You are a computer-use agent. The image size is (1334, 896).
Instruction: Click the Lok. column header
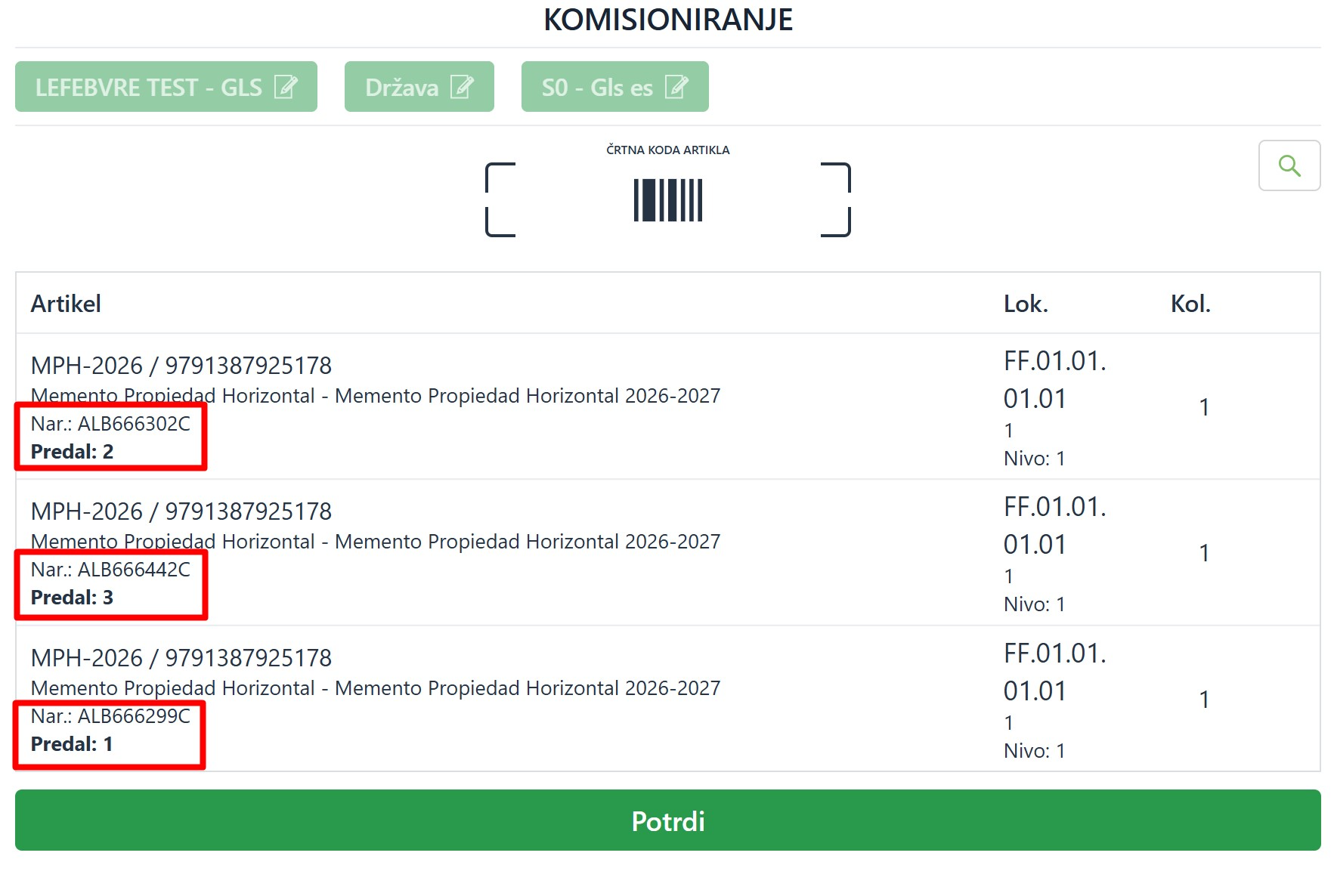tap(1026, 304)
